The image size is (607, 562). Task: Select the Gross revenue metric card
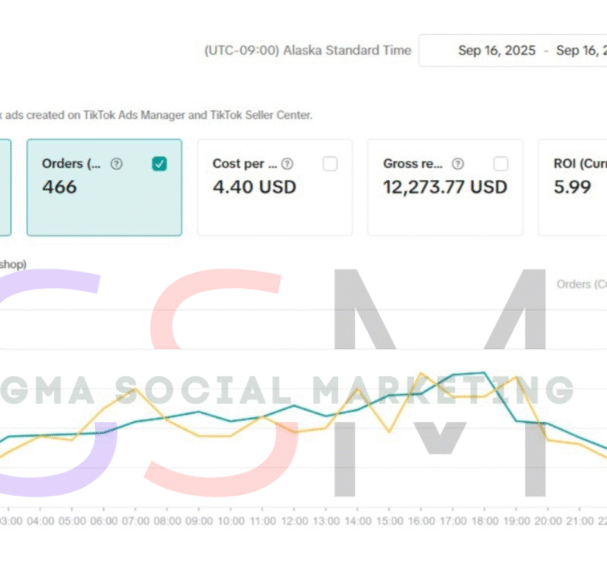pyautogui.click(x=445, y=187)
